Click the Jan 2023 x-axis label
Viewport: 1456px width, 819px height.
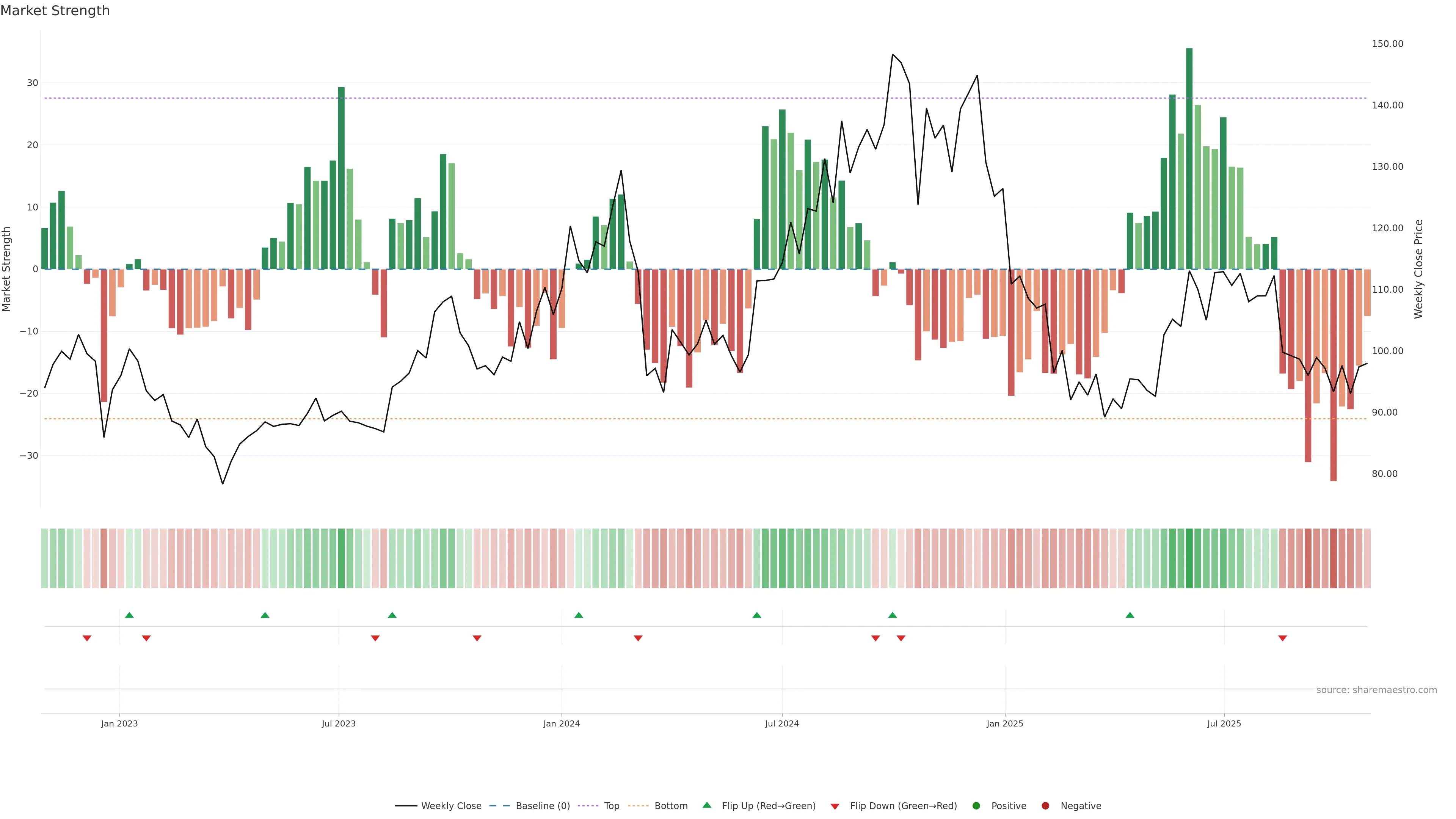tap(119, 723)
